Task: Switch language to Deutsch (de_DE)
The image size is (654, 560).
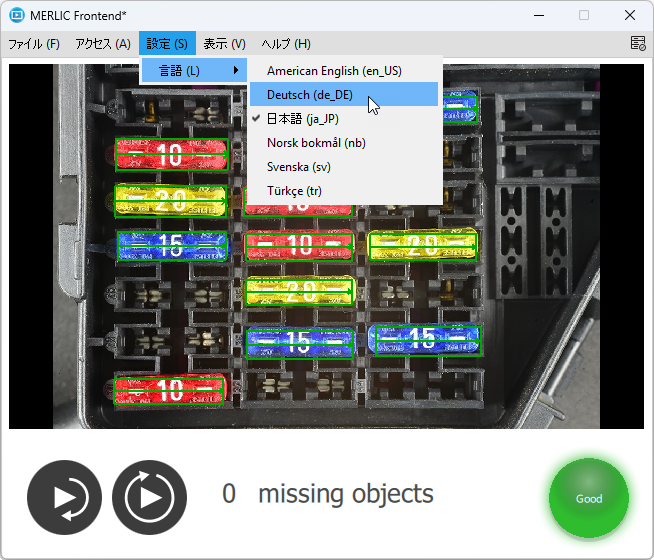Action: (310, 95)
